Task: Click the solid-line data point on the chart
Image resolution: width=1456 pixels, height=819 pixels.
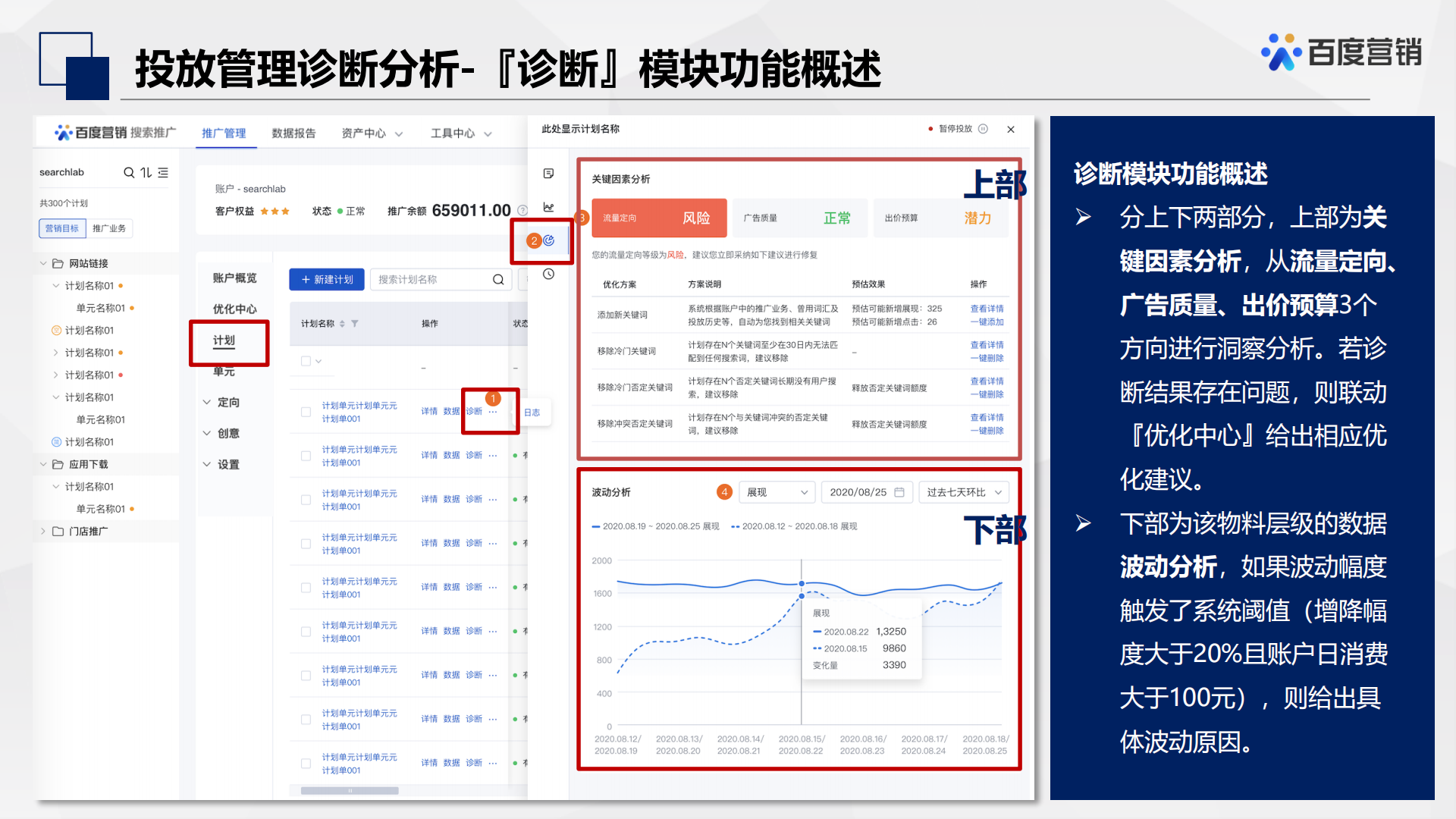Action: point(802,584)
